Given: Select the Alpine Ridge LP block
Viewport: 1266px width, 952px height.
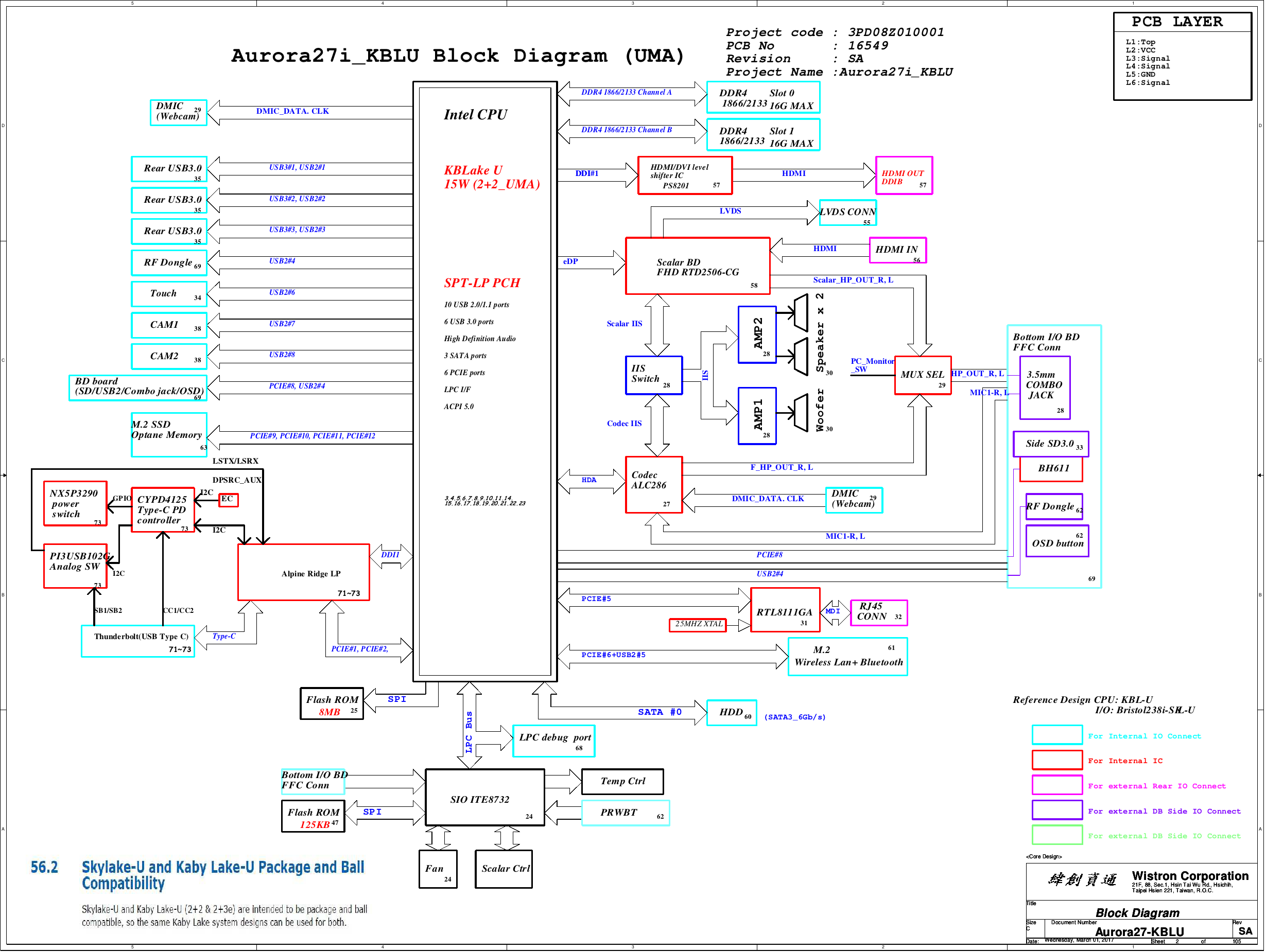Looking at the screenshot, I should click(x=303, y=572).
